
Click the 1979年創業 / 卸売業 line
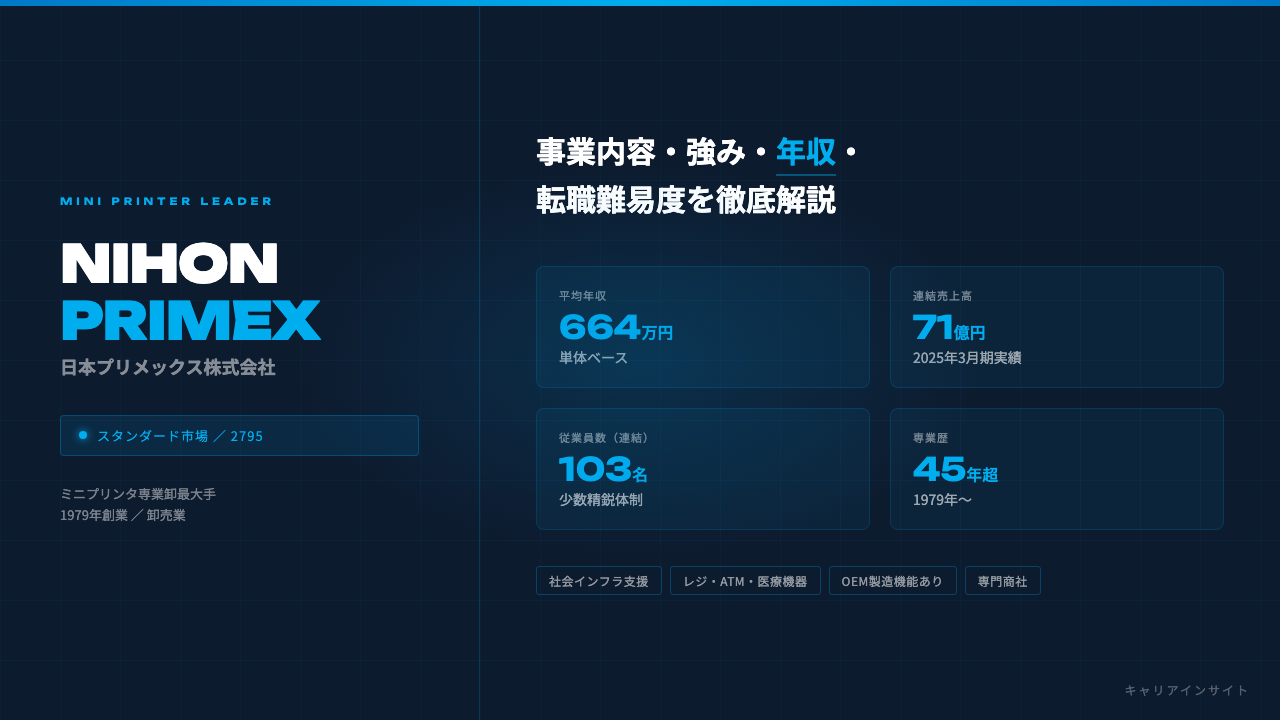click(x=123, y=515)
